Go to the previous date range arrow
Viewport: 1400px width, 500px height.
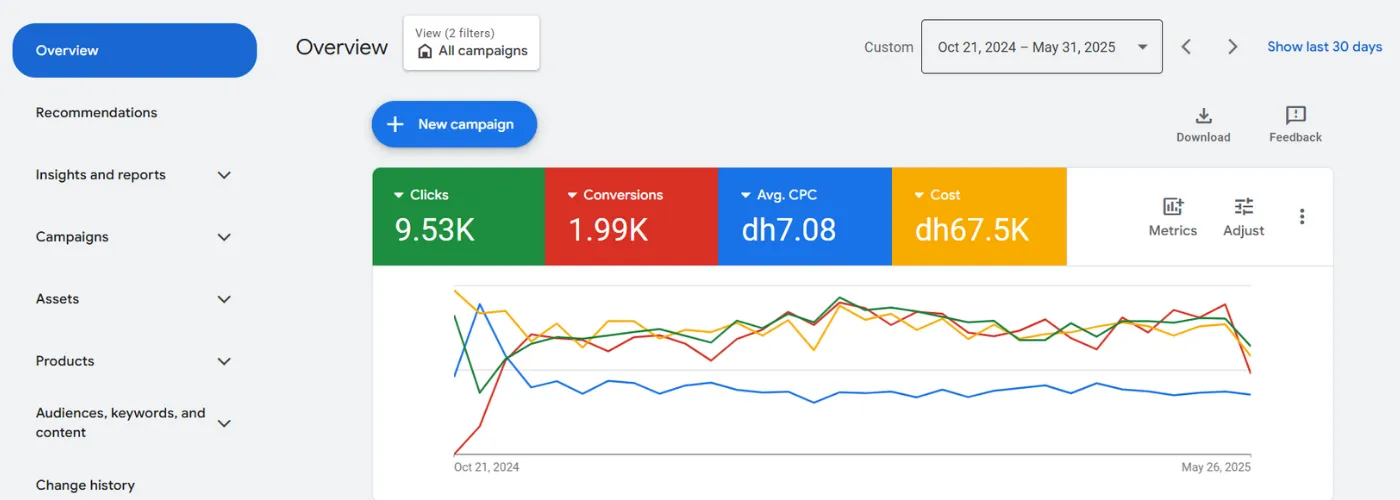1186,47
